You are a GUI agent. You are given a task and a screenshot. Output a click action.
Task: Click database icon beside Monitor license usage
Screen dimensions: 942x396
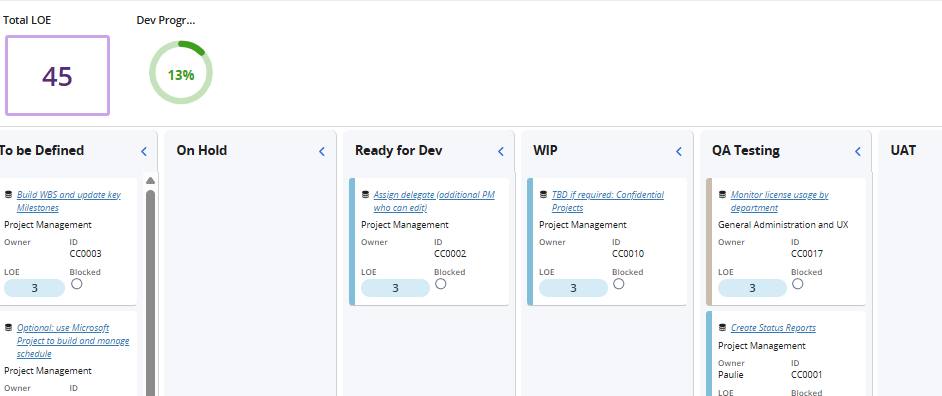pyautogui.click(x=722, y=195)
